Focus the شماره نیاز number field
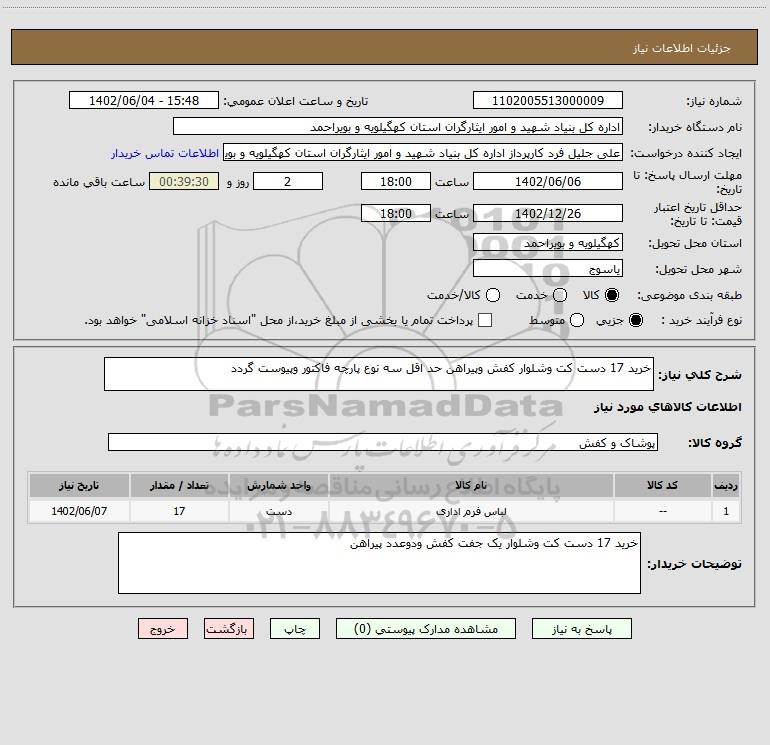This screenshot has width=770, height=745. tap(548, 101)
